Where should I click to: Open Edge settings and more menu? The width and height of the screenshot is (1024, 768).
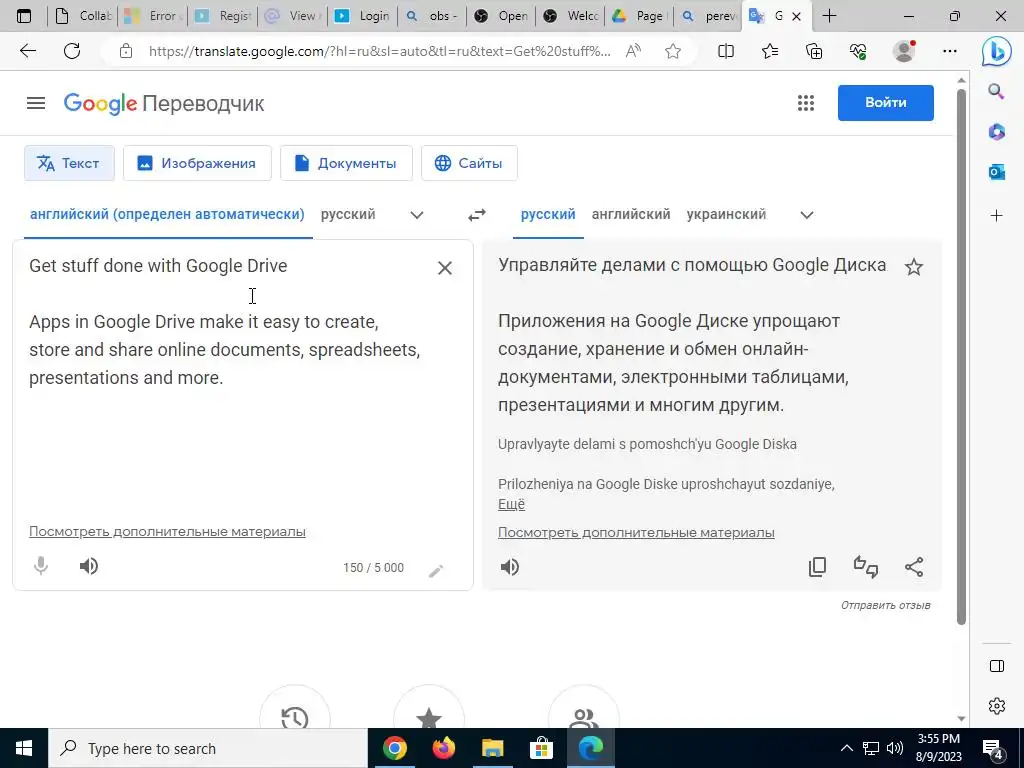click(x=950, y=51)
